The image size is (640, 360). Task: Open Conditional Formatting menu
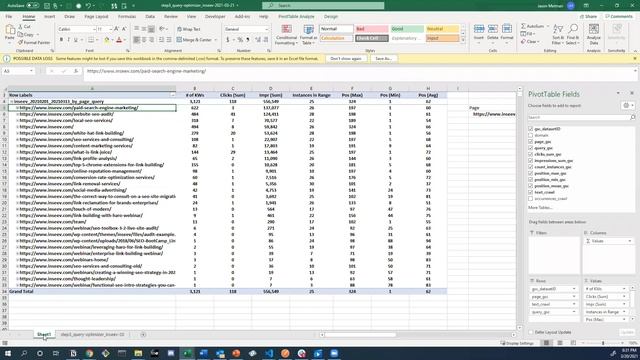pos(286,35)
